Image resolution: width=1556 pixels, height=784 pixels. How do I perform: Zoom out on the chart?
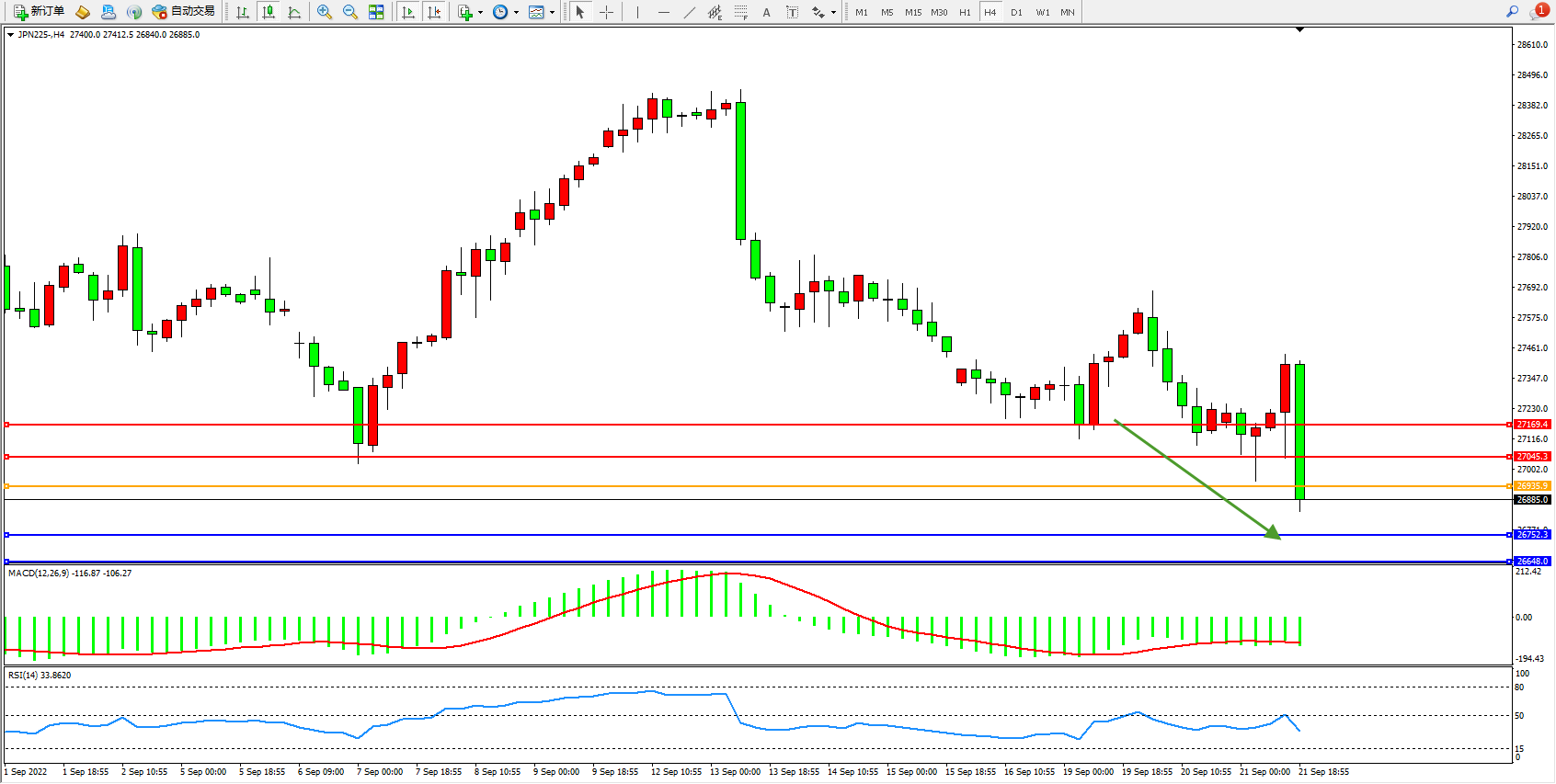click(350, 12)
